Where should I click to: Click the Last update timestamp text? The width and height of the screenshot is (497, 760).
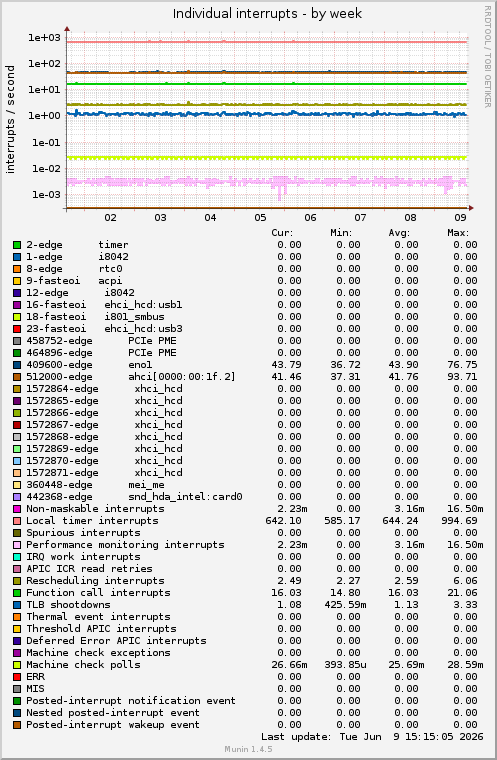pos(372,737)
